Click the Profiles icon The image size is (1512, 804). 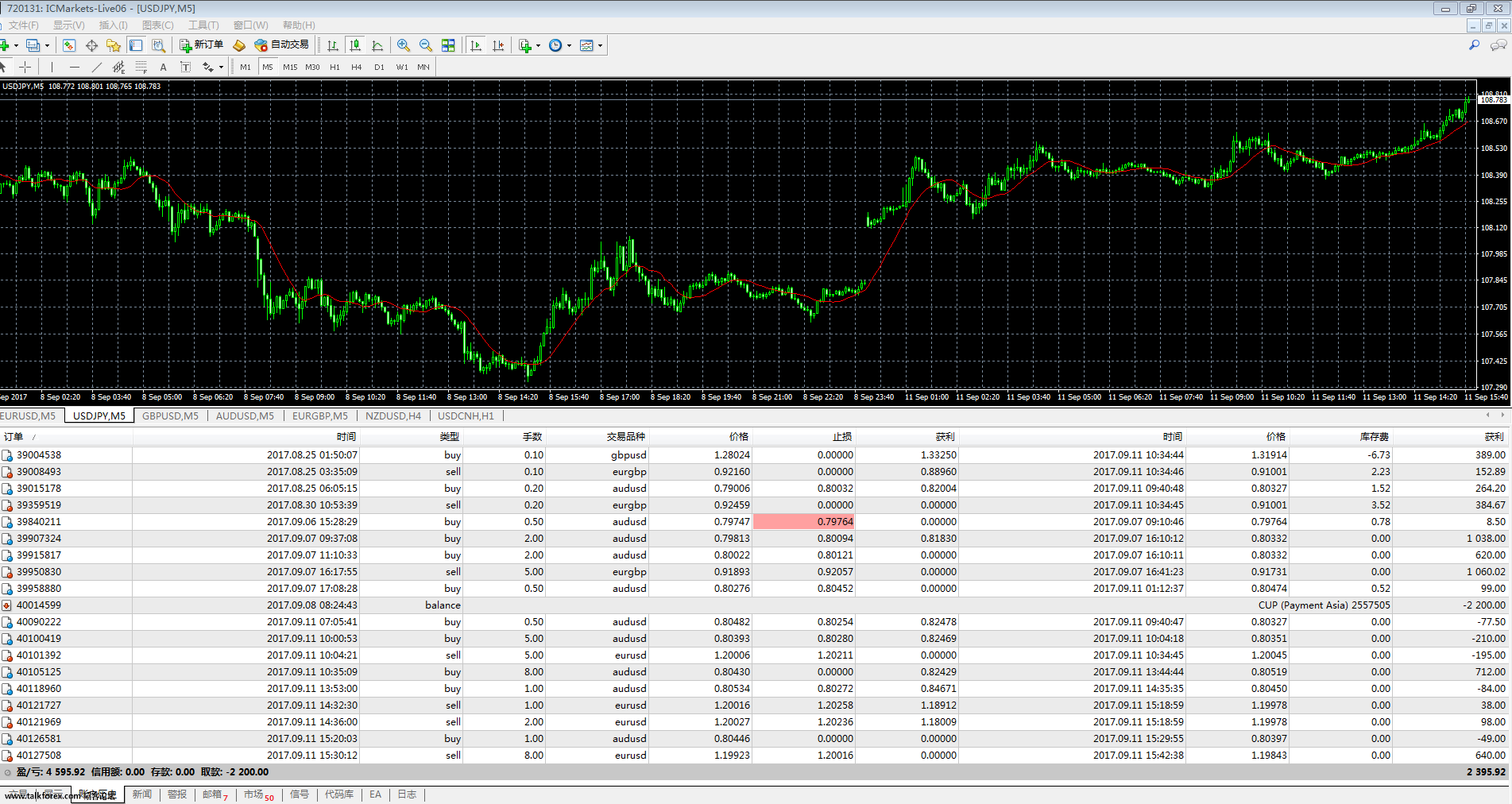(33, 45)
